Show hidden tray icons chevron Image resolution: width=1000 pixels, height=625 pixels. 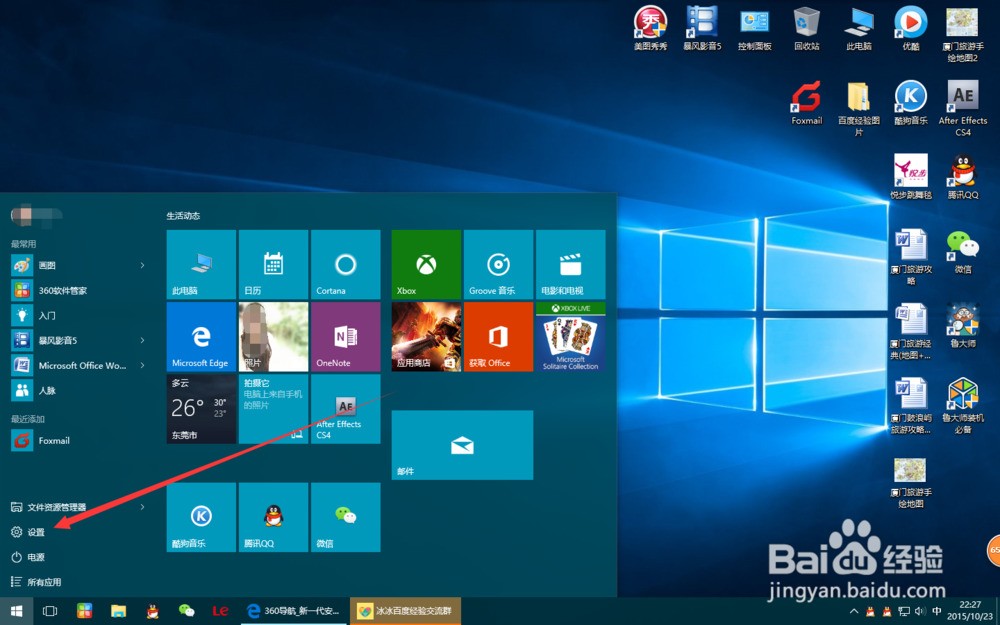pos(854,612)
